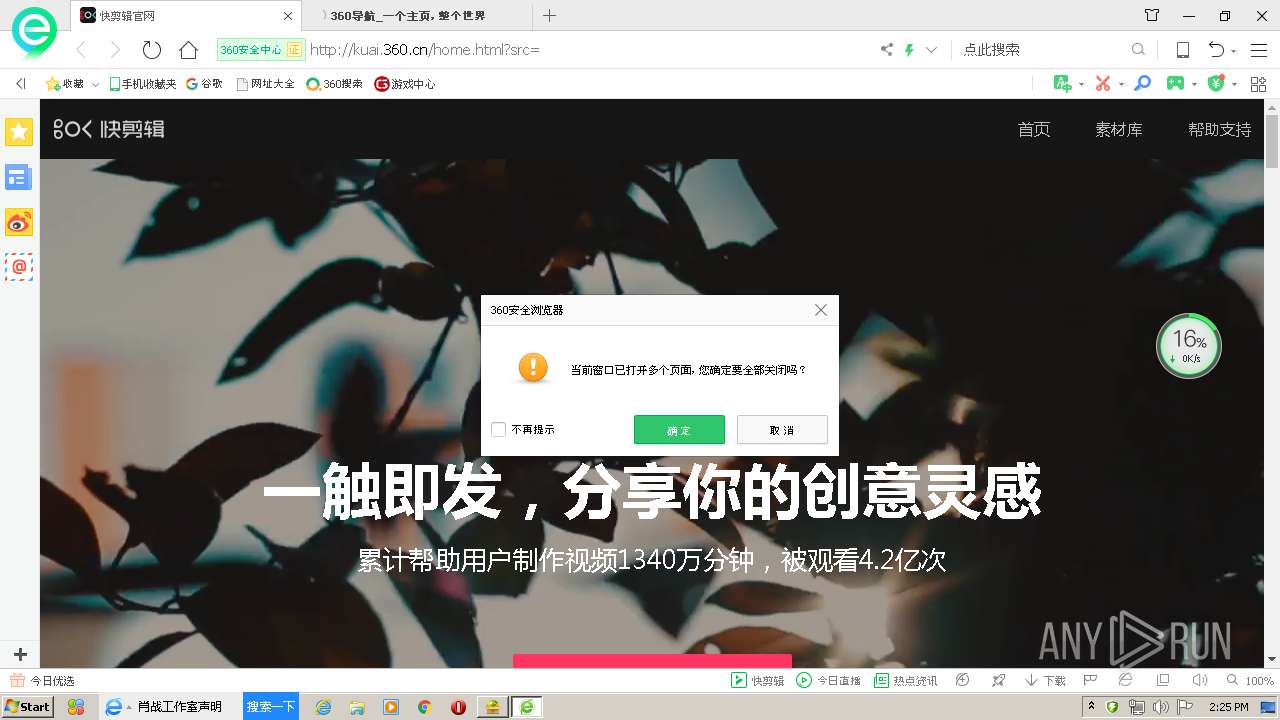Image resolution: width=1280 pixels, height=720 pixels.
Task: Click the rocket accelerator status icon
Action: tap(998, 680)
